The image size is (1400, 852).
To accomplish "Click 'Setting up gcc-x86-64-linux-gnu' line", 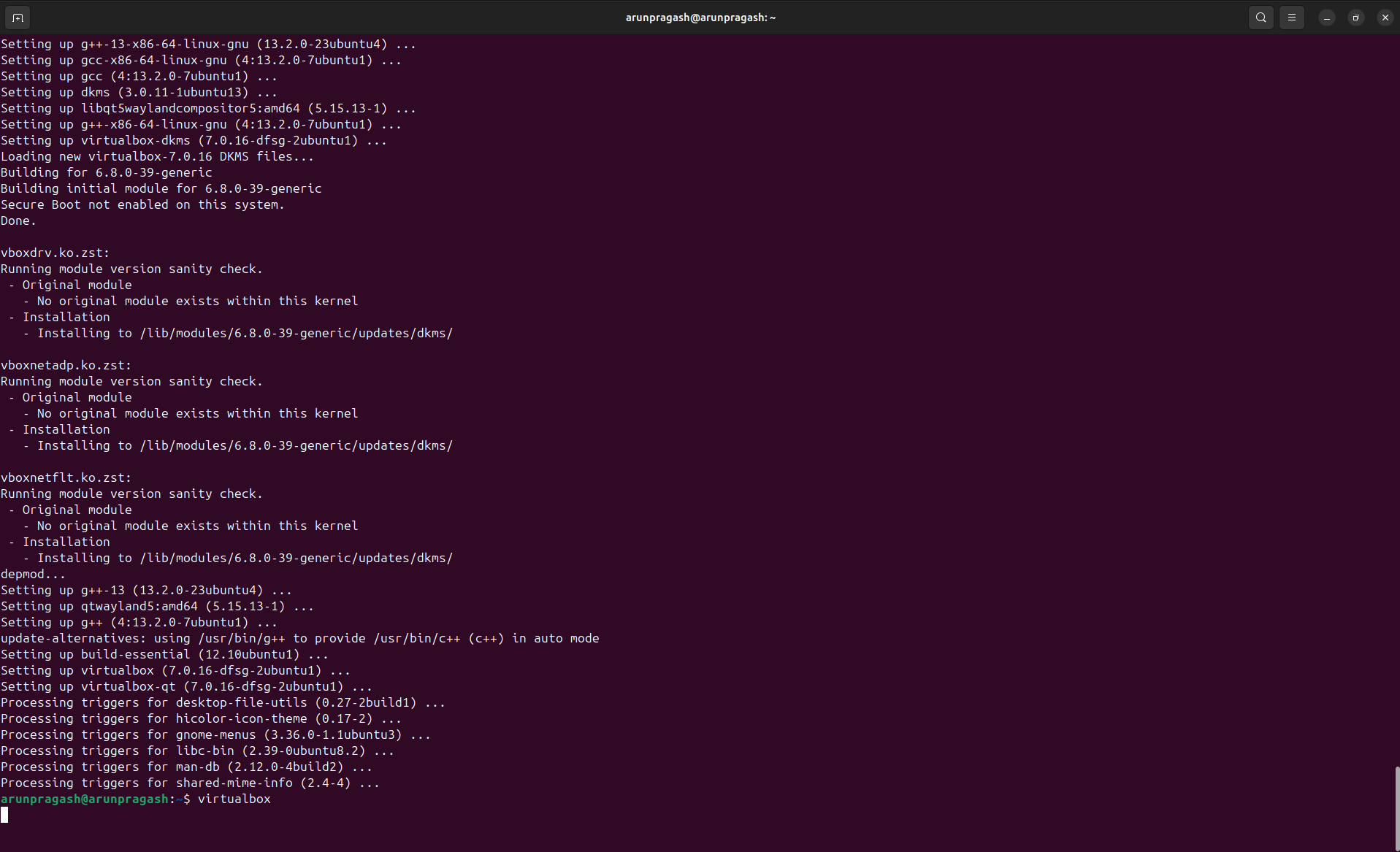I will click(201, 60).
